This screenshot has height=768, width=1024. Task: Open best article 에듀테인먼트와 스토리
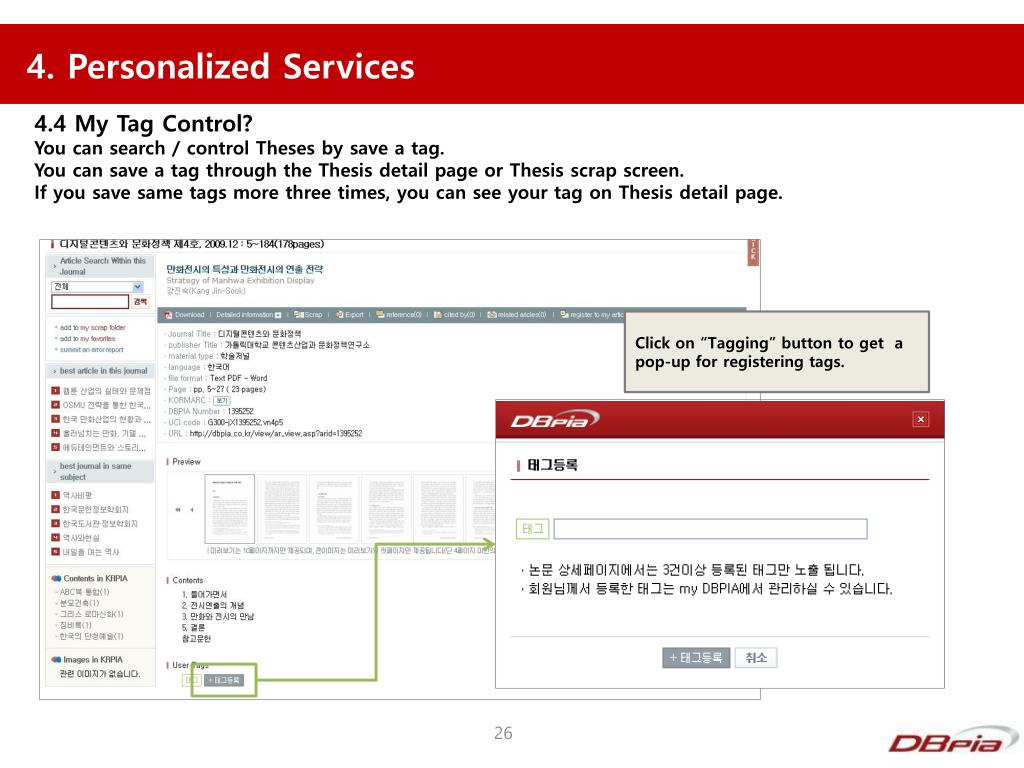point(99,448)
